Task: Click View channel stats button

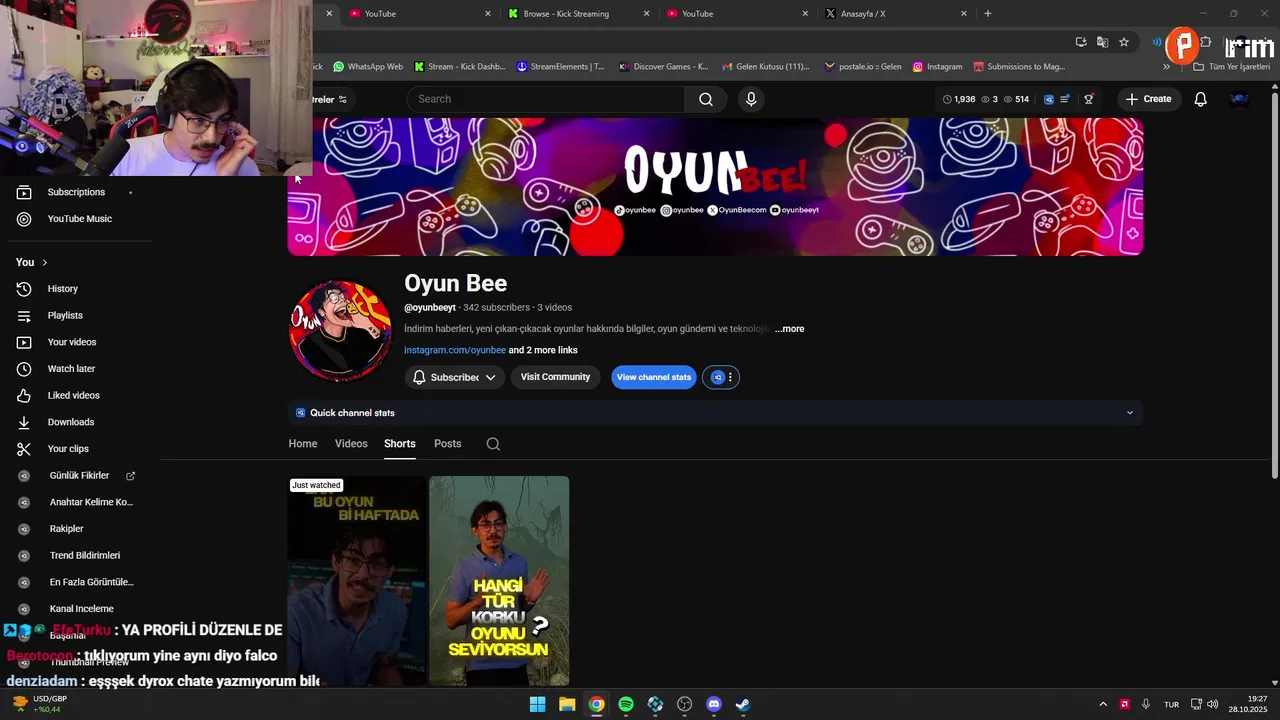Action: coord(653,377)
